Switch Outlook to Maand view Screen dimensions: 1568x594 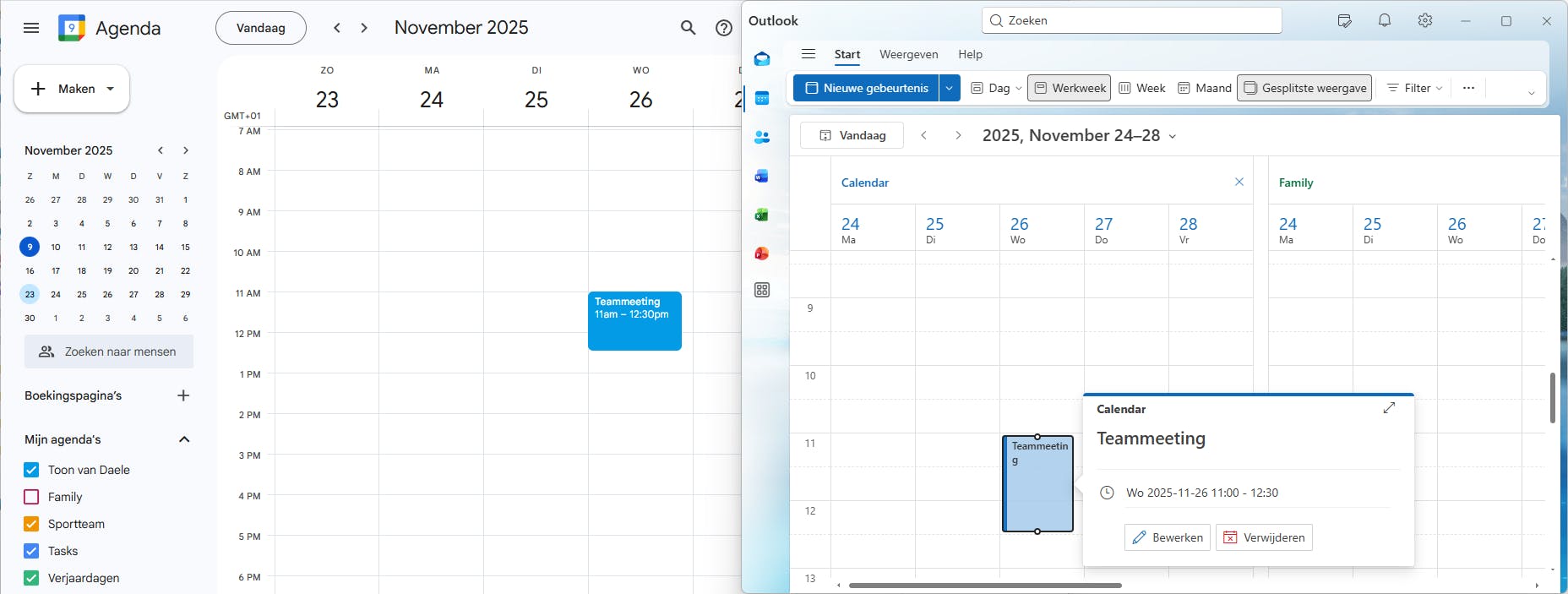coord(1205,88)
